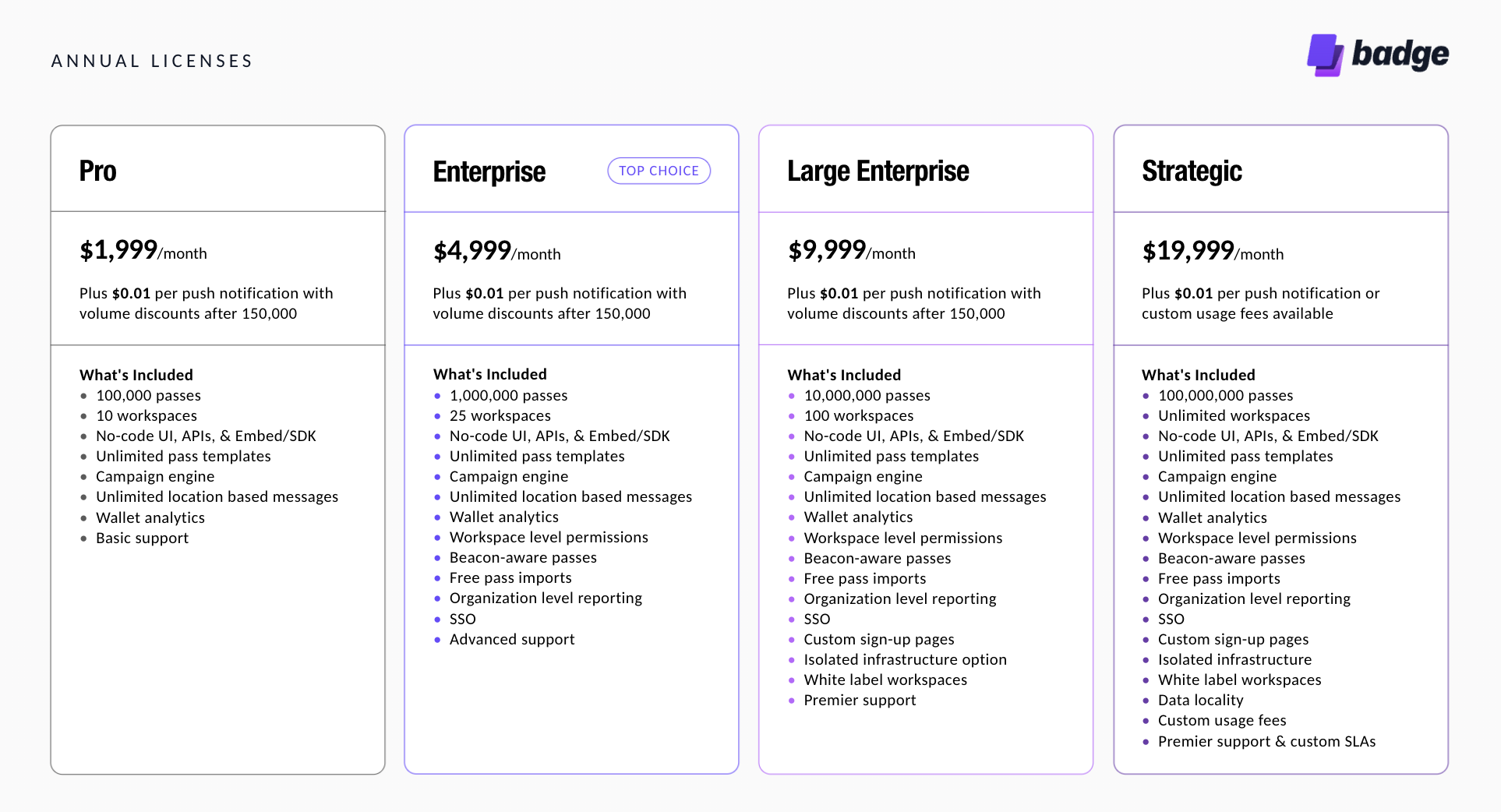
Task: Select the Enterprise plan heading
Action: click(489, 171)
